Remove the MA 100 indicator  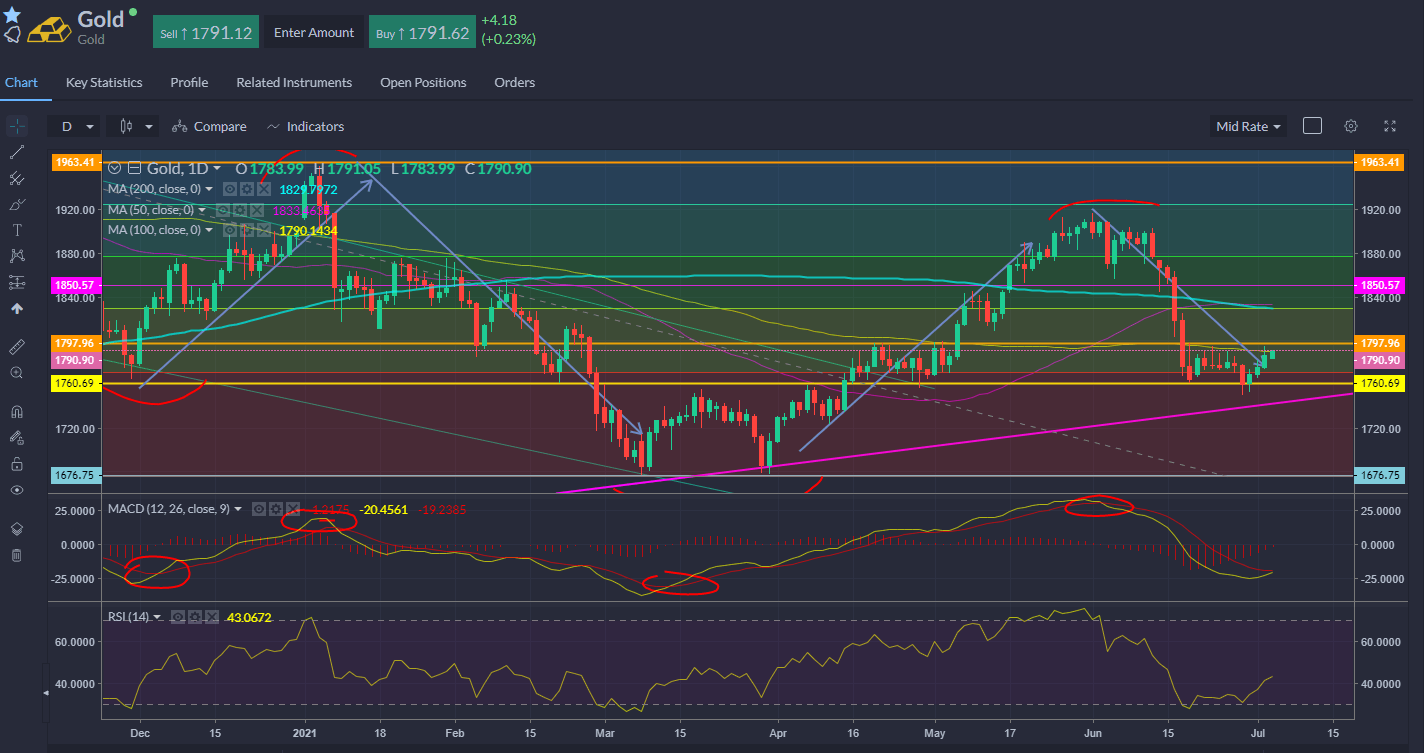(x=263, y=230)
